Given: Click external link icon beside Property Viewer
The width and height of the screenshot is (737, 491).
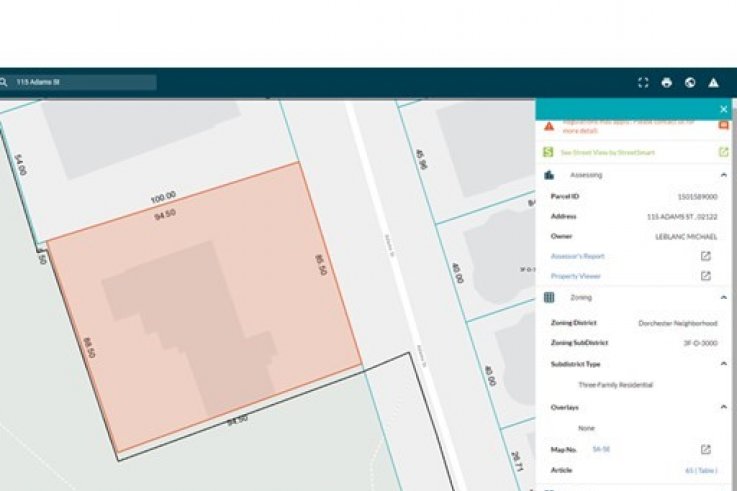Looking at the screenshot, I should 705,276.
